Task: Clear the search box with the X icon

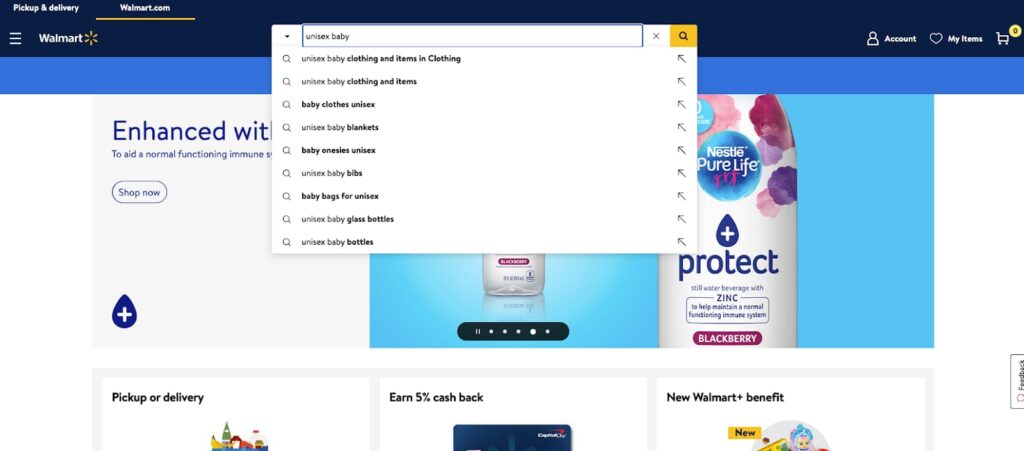Action: [656, 37]
